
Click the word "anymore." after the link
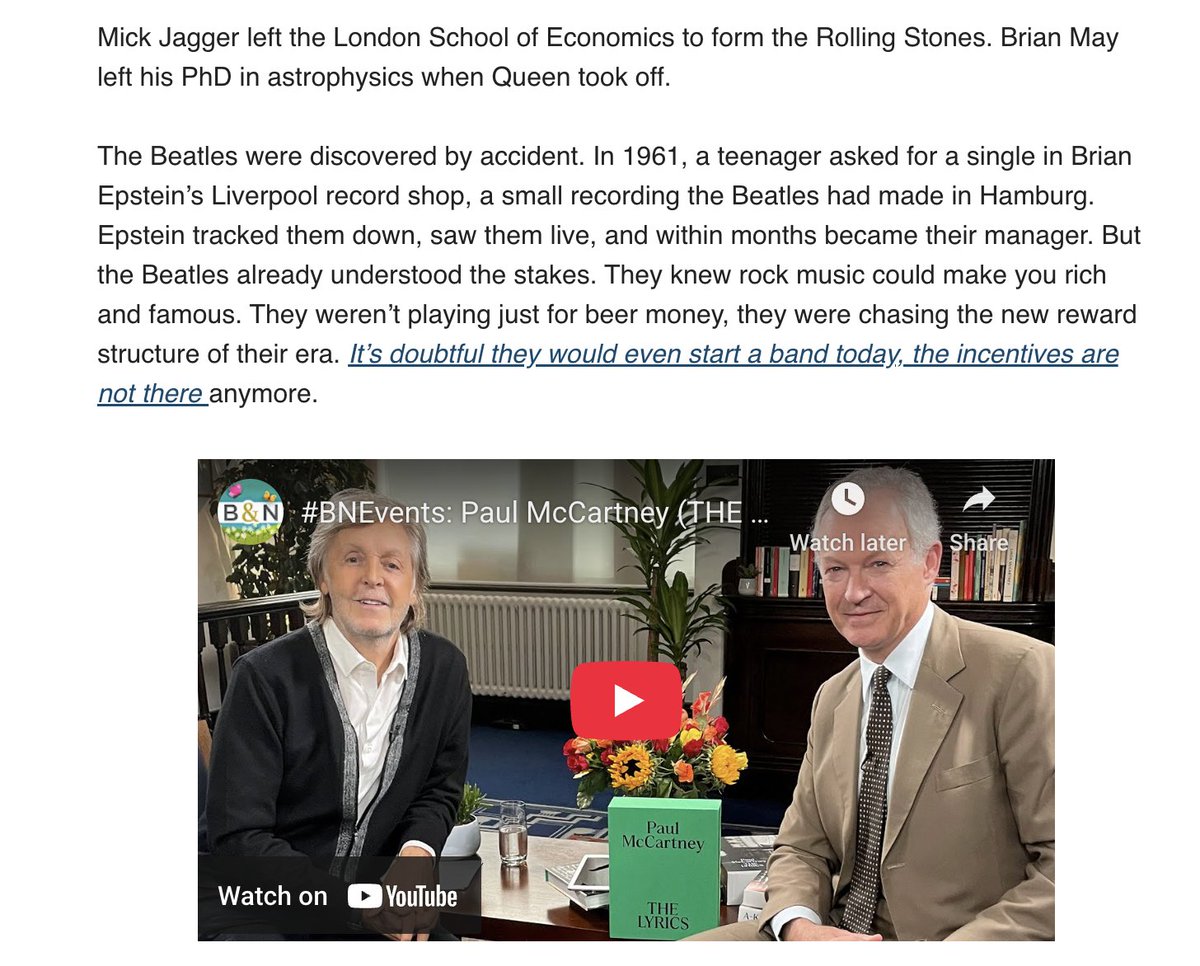coord(263,394)
